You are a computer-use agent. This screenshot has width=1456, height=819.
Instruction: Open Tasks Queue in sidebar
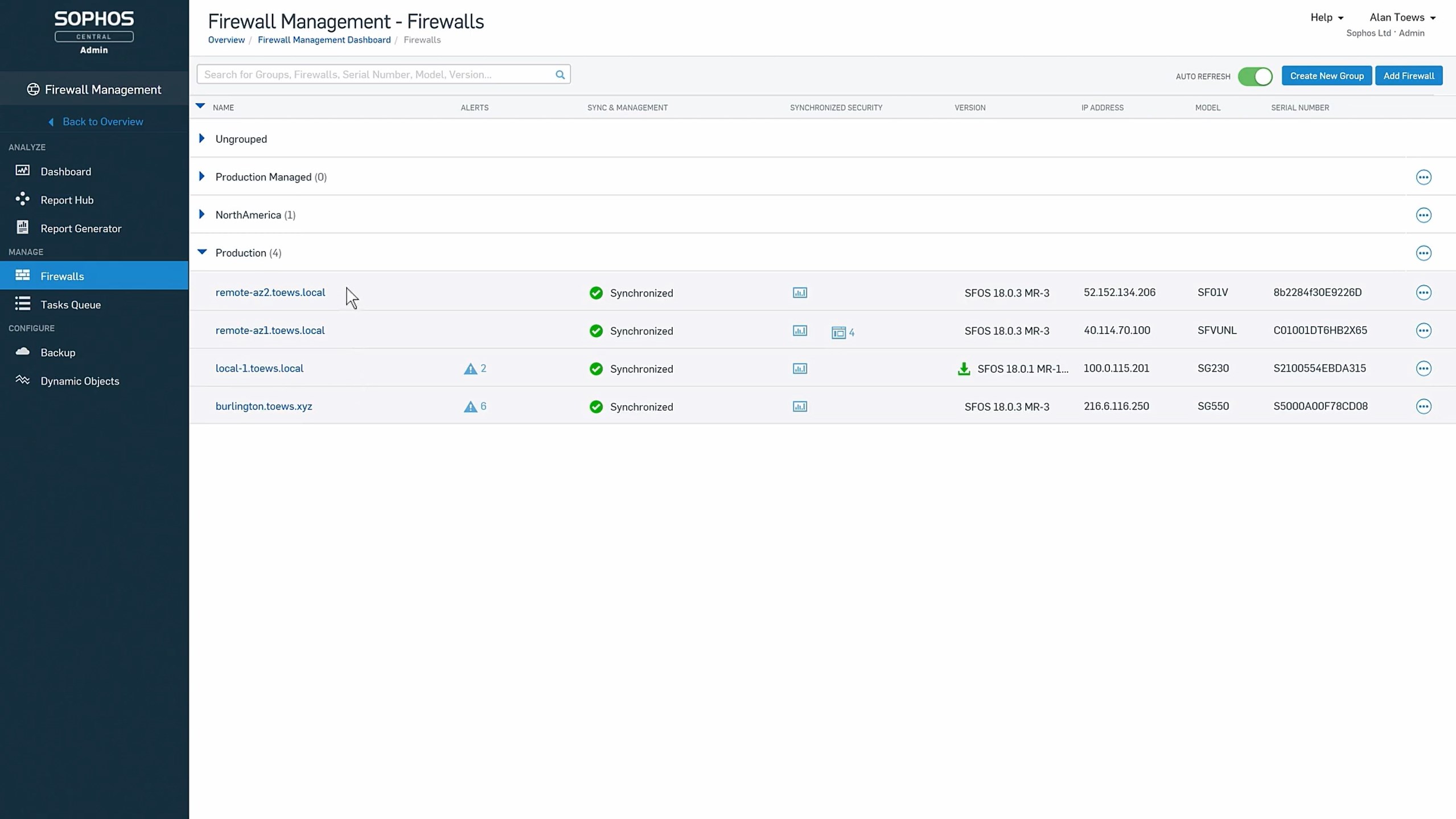71,304
